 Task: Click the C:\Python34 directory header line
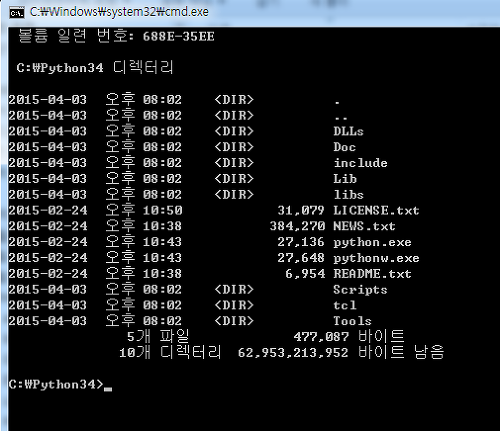pos(95,68)
